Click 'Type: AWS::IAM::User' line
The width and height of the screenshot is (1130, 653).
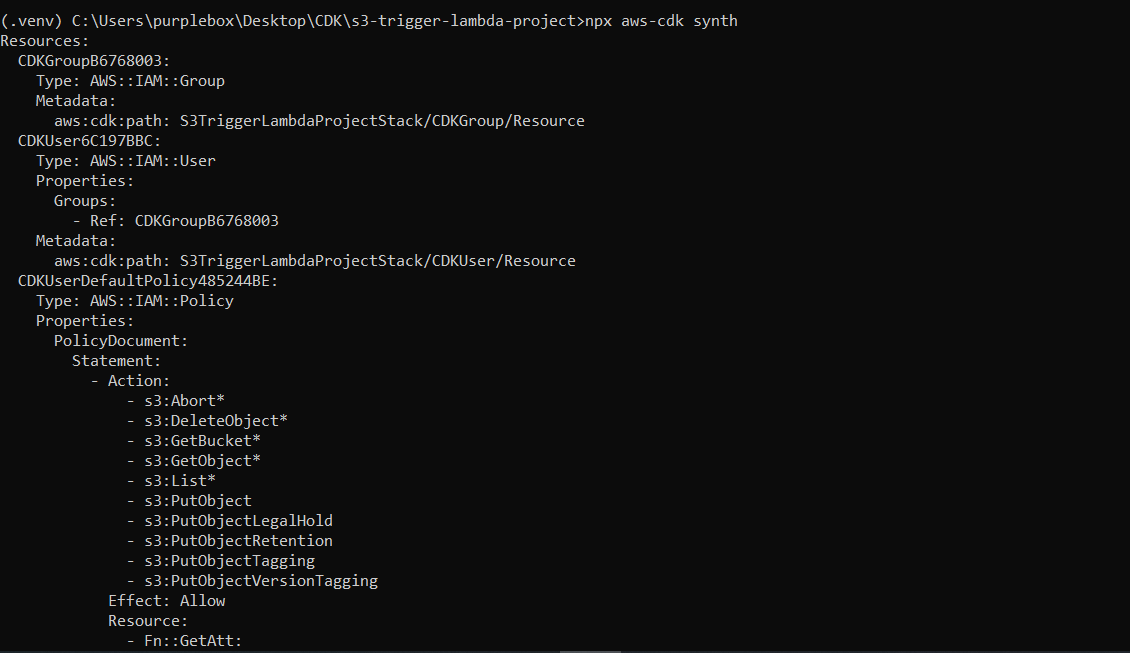(125, 161)
